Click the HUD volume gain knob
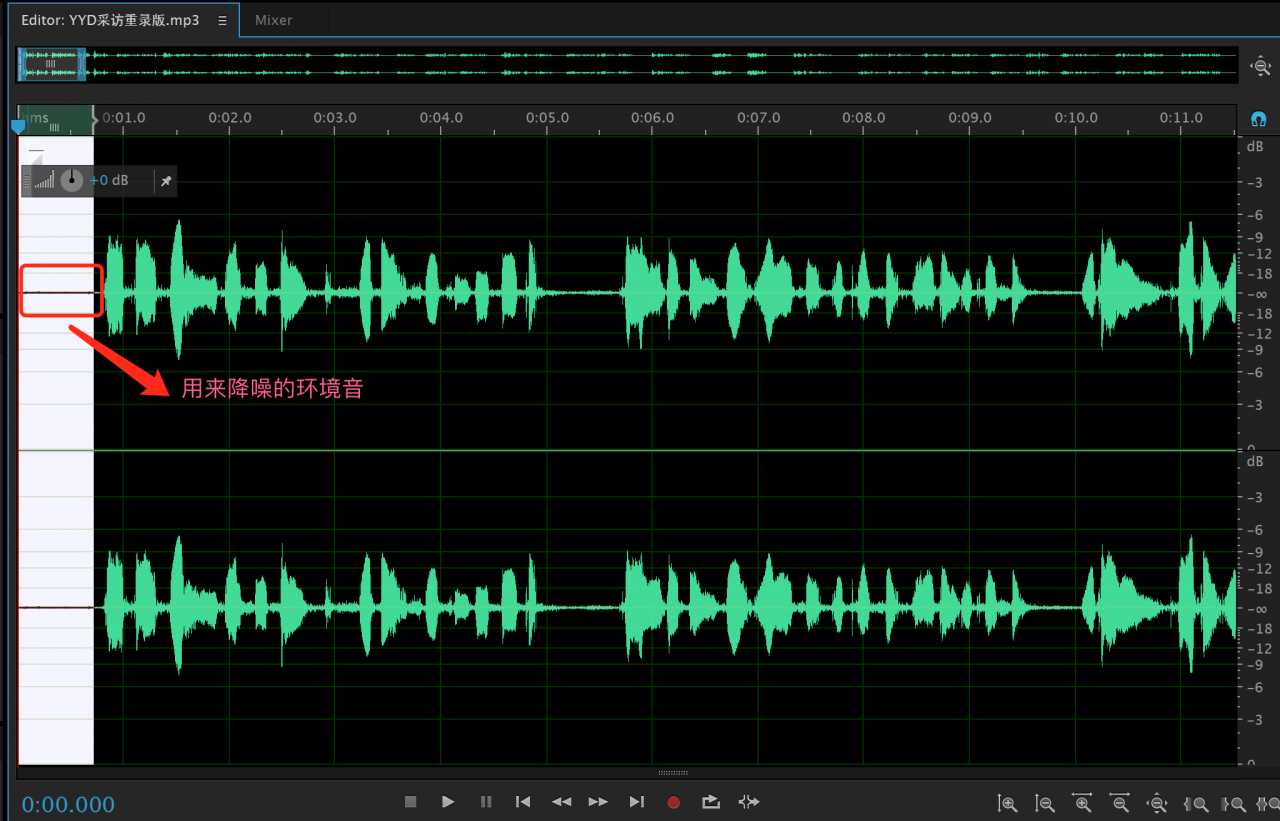This screenshot has height=821, width=1280. [72, 181]
